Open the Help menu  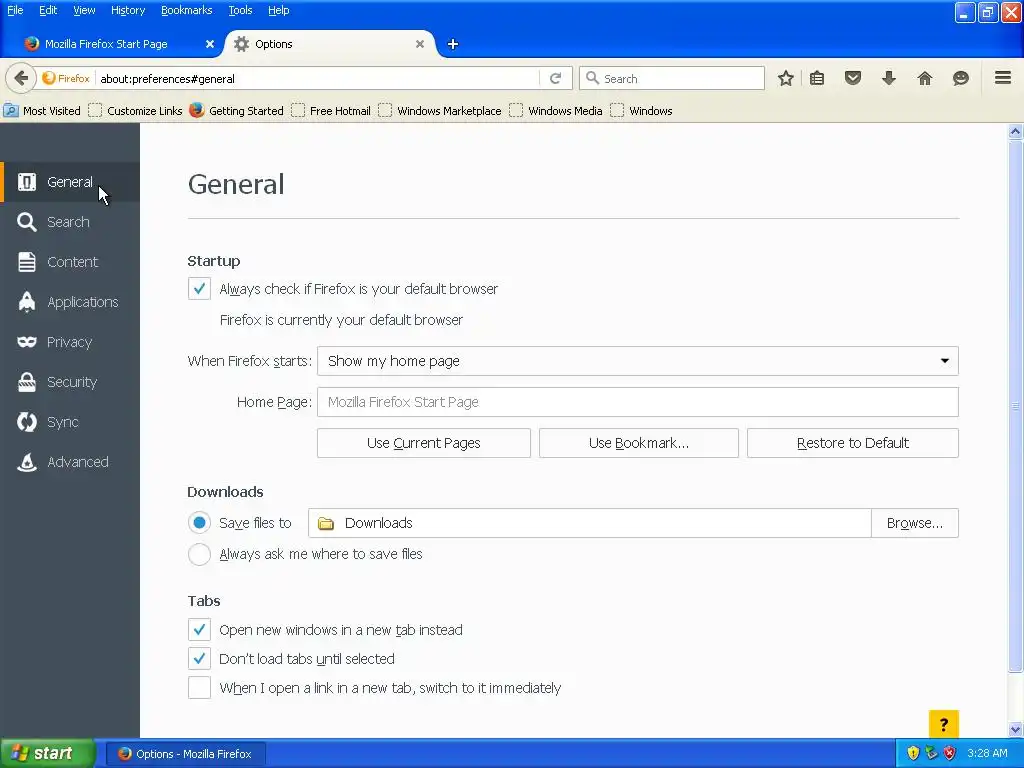[278, 10]
